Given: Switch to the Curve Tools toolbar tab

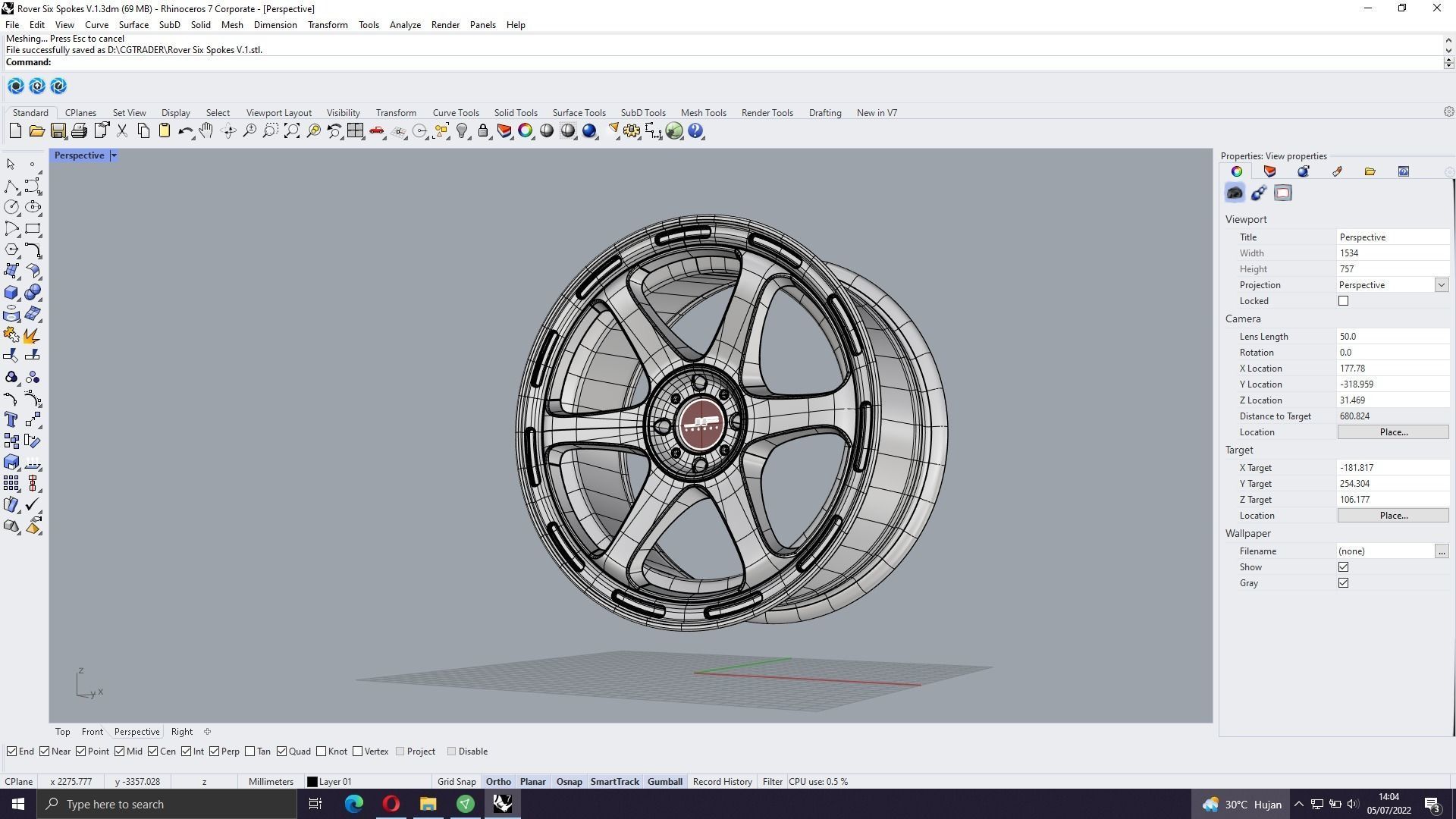Looking at the screenshot, I should tap(456, 113).
